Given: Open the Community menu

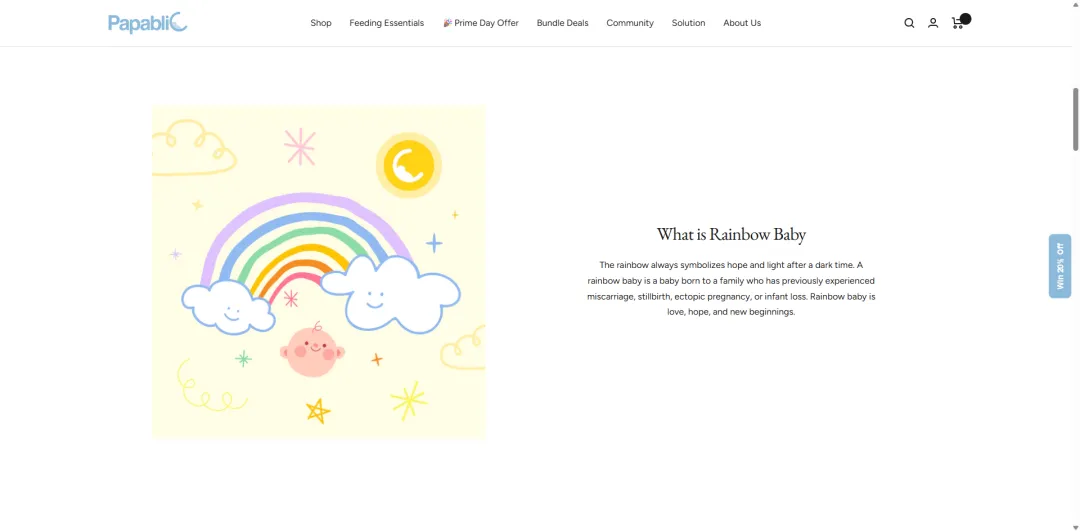Looking at the screenshot, I should pos(630,23).
